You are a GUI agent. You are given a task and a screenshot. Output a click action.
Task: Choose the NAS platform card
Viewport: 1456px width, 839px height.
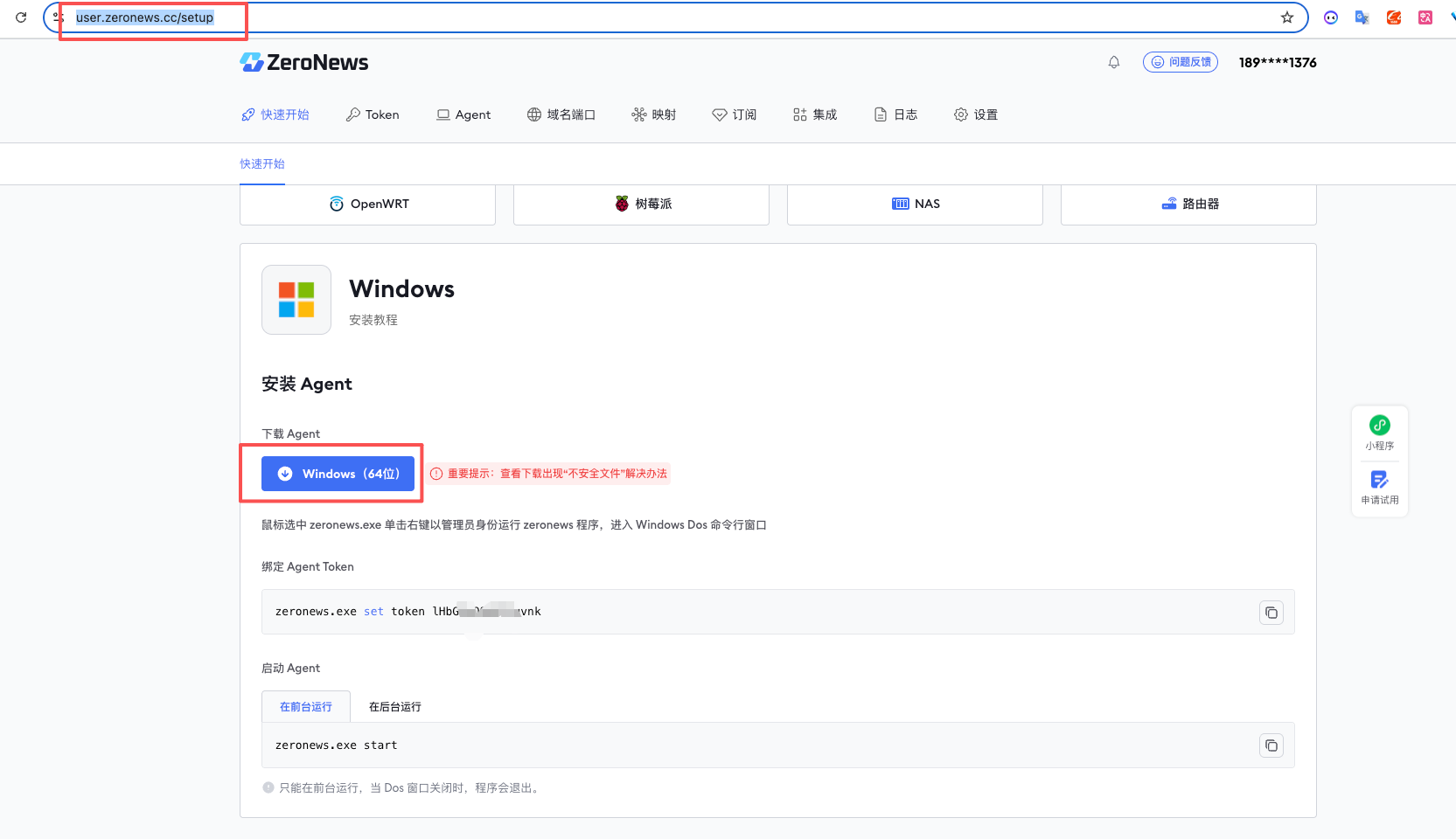[915, 204]
